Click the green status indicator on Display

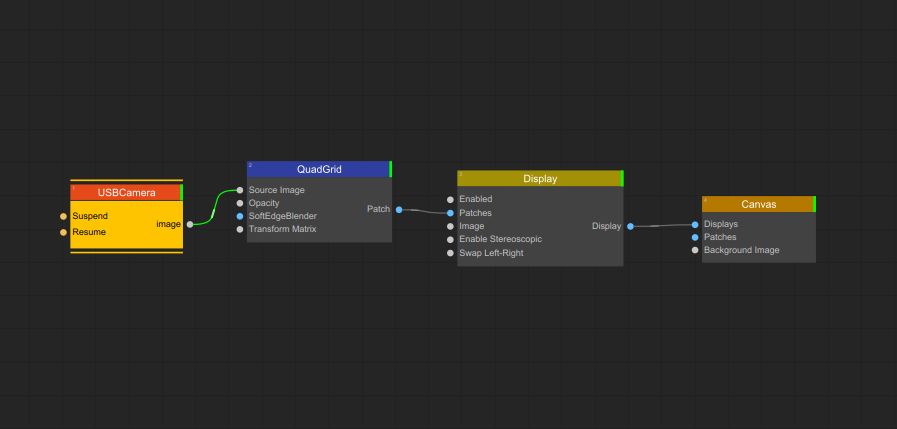(622, 178)
